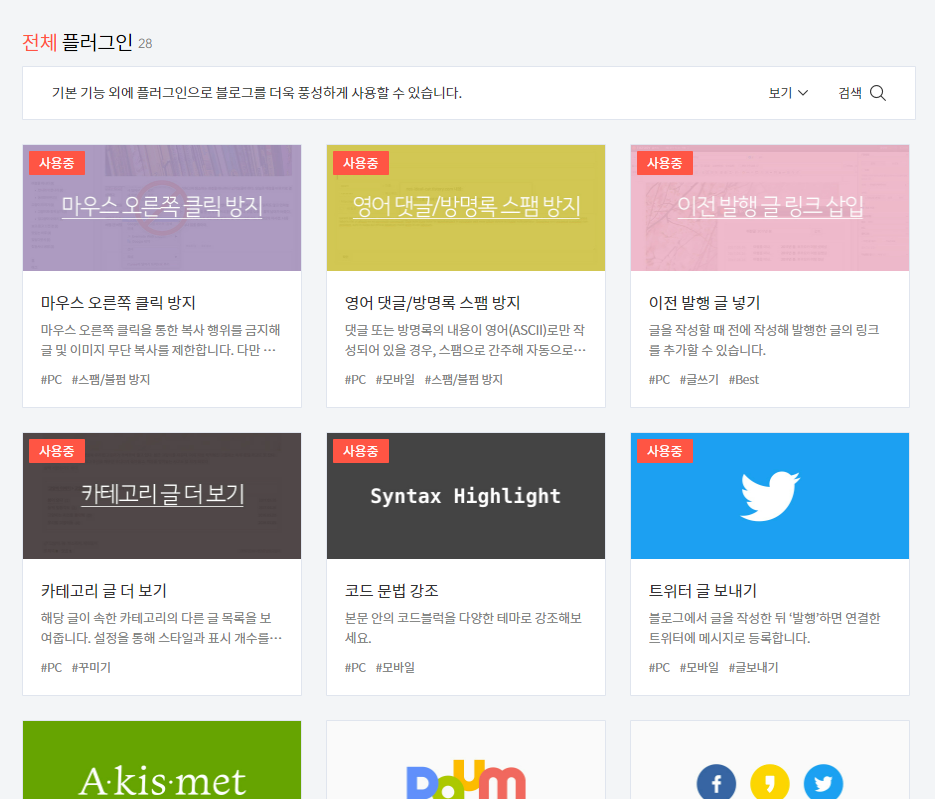
Task: Open the Syntax Highlight thumbnail
Action: (x=466, y=496)
